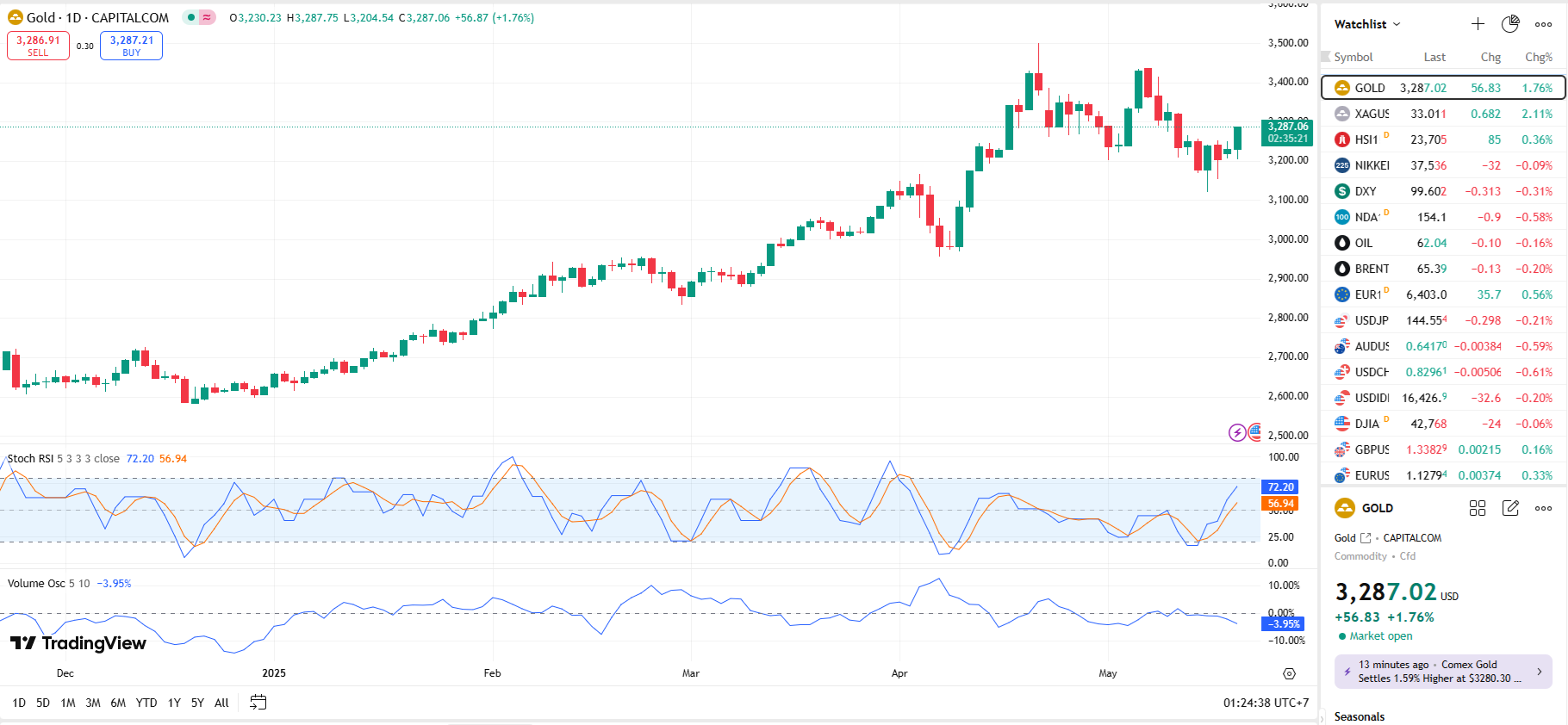
Task: Open watchlist advanced view pie icon
Action: point(1510,24)
